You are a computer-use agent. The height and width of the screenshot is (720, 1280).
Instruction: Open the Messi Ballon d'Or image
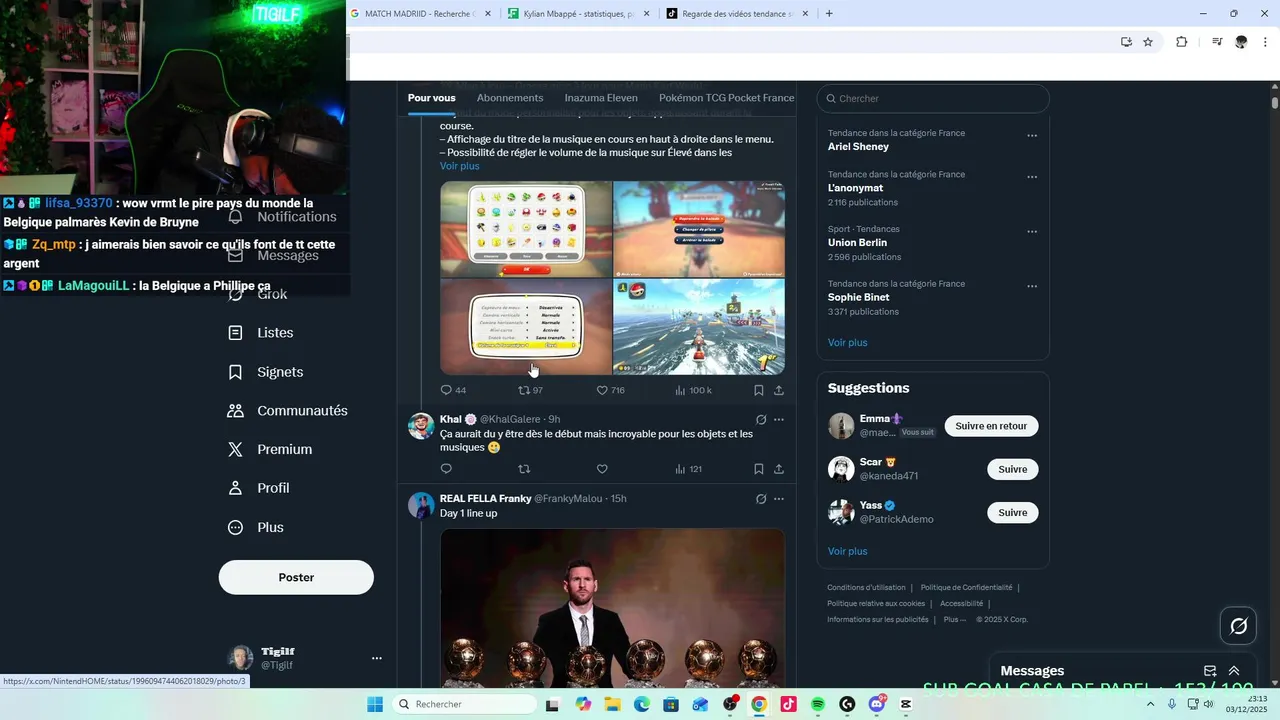tap(612, 608)
